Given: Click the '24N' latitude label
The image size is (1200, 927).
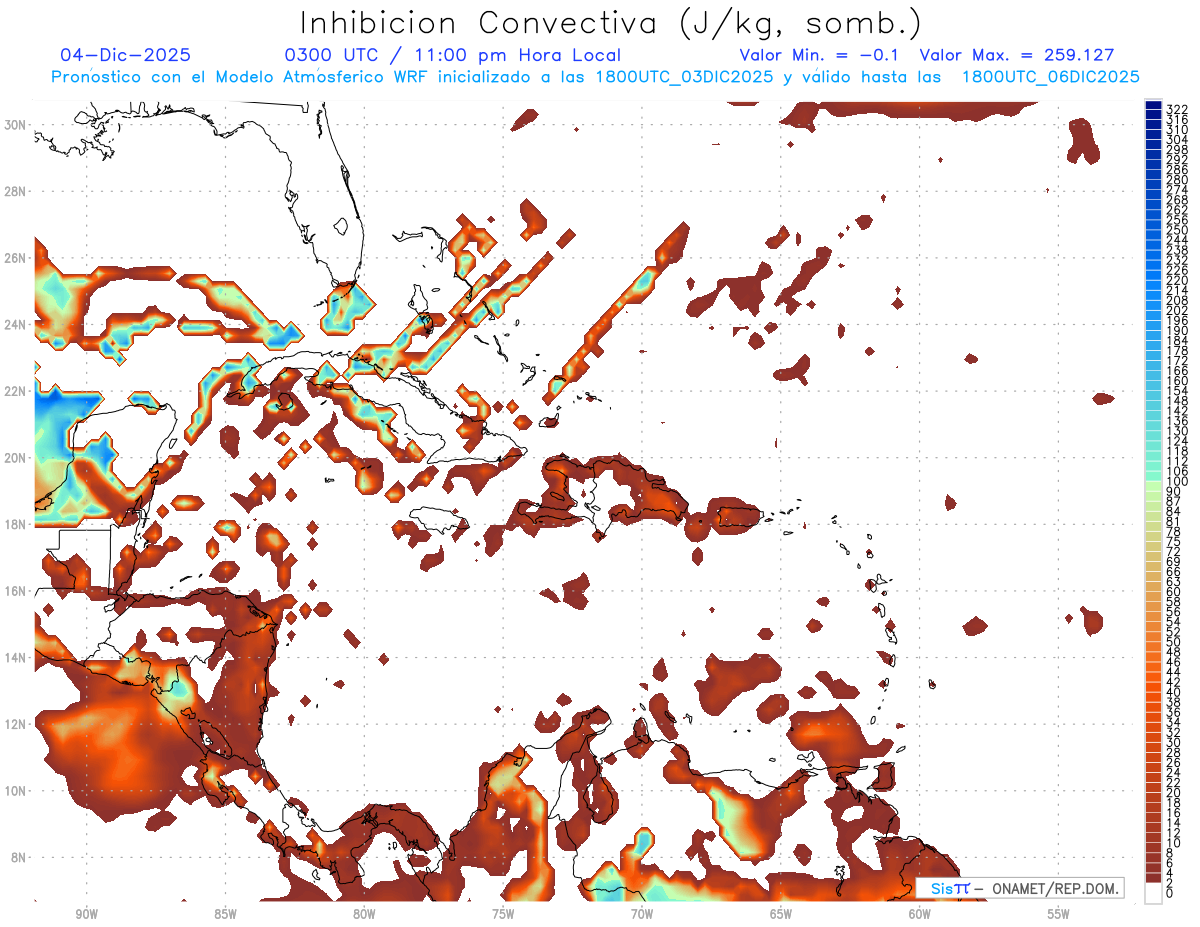Looking at the screenshot, I should pyautogui.click(x=14, y=324).
